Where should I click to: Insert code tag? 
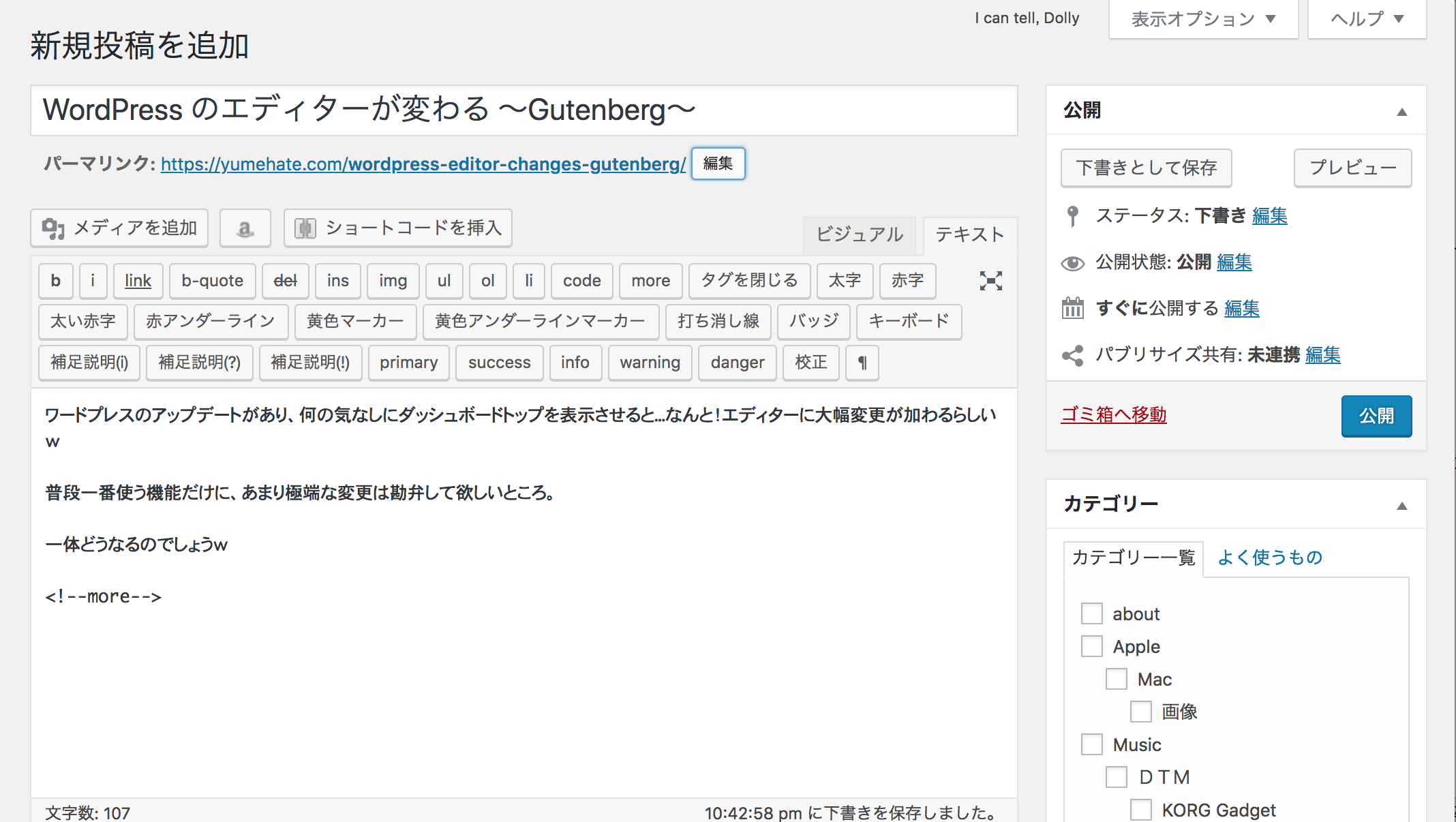(x=582, y=281)
